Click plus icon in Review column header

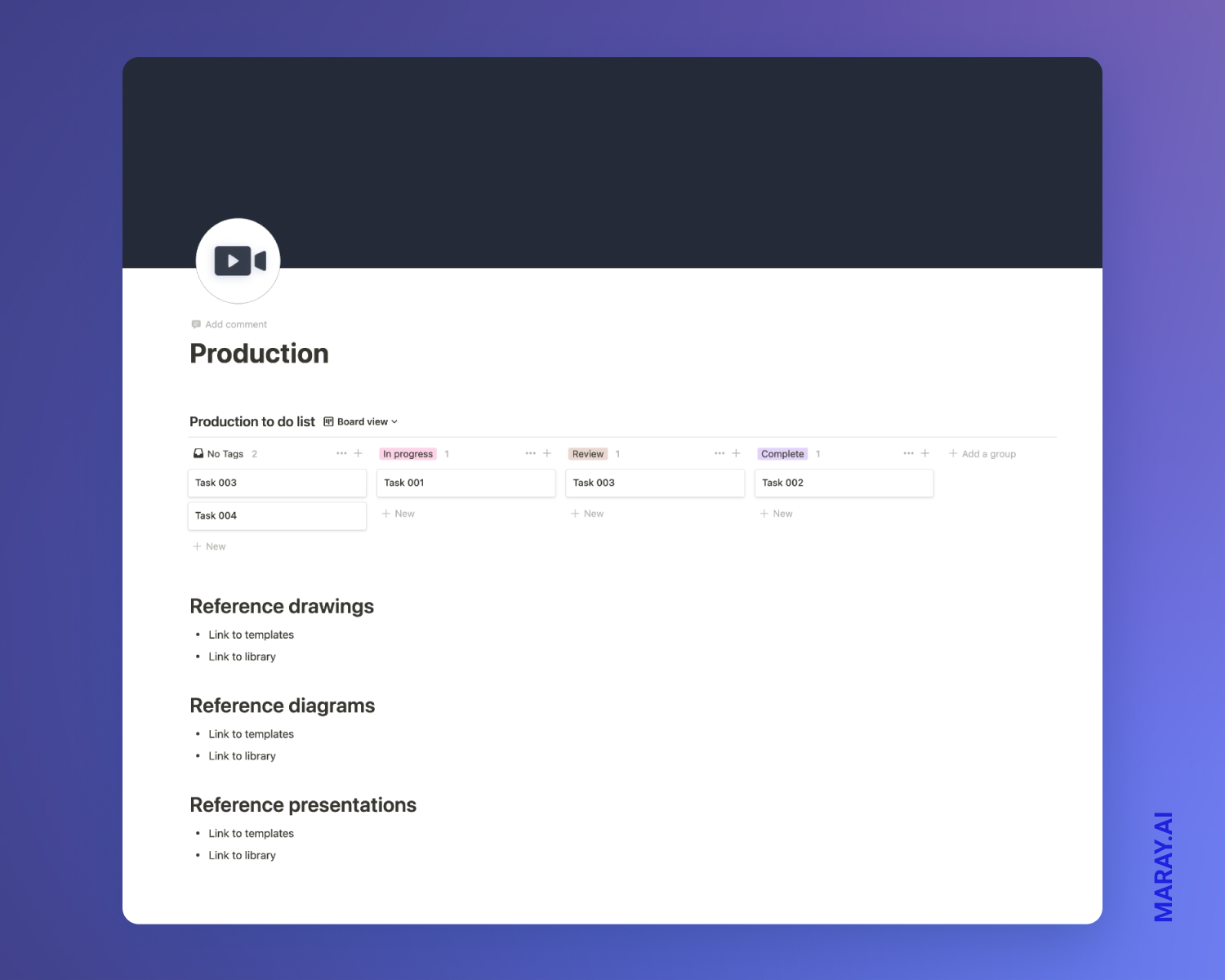pyautogui.click(x=736, y=453)
